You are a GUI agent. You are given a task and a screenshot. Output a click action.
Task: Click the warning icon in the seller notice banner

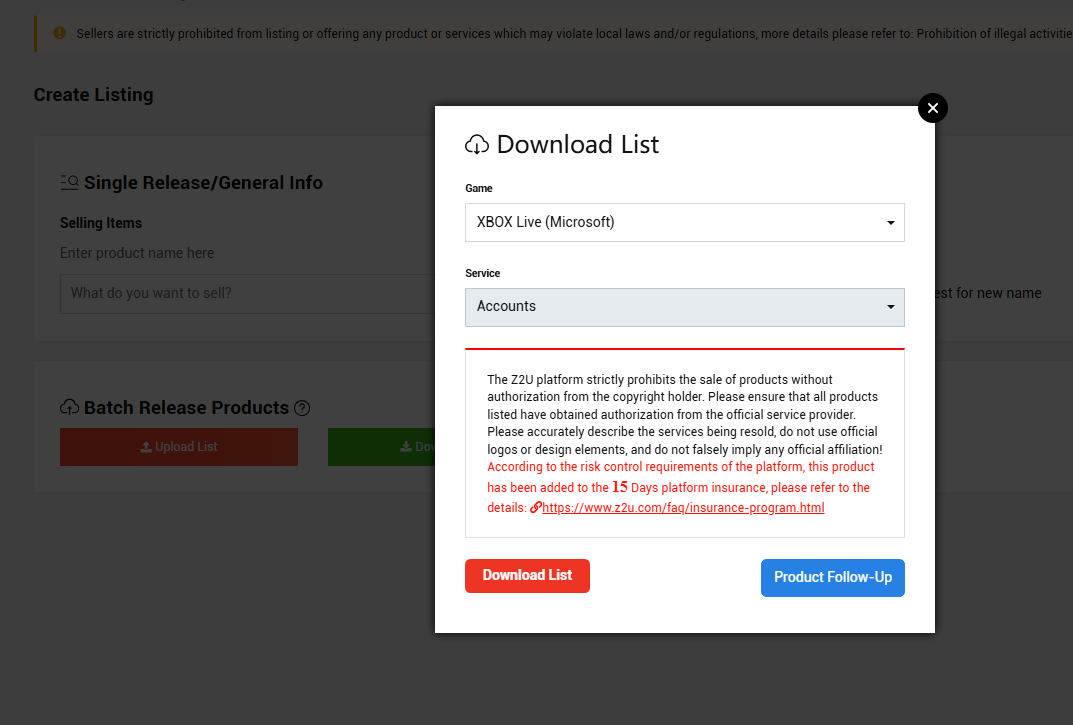[60, 33]
